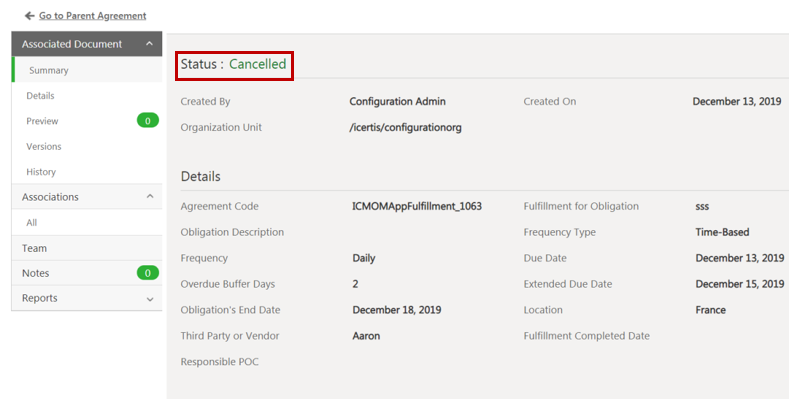The width and height of the screenshot is (792, 407).
Task: Click the Details section heading
Action: 200,176
